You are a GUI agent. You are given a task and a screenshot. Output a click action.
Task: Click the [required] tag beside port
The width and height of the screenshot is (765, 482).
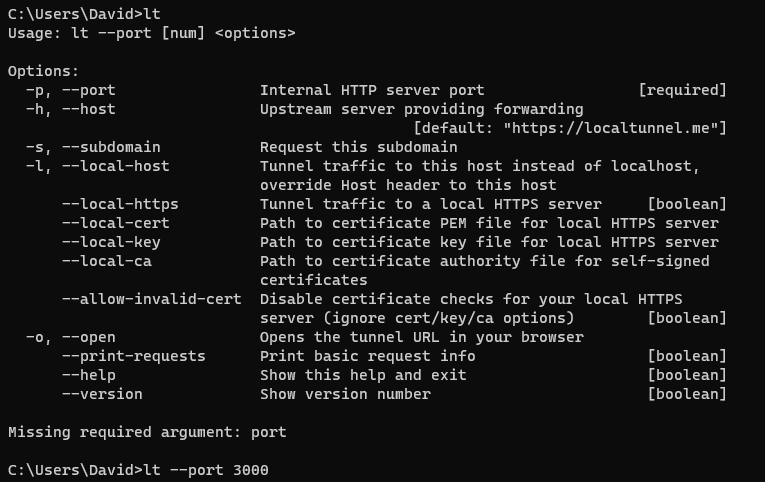click(682, 90)
